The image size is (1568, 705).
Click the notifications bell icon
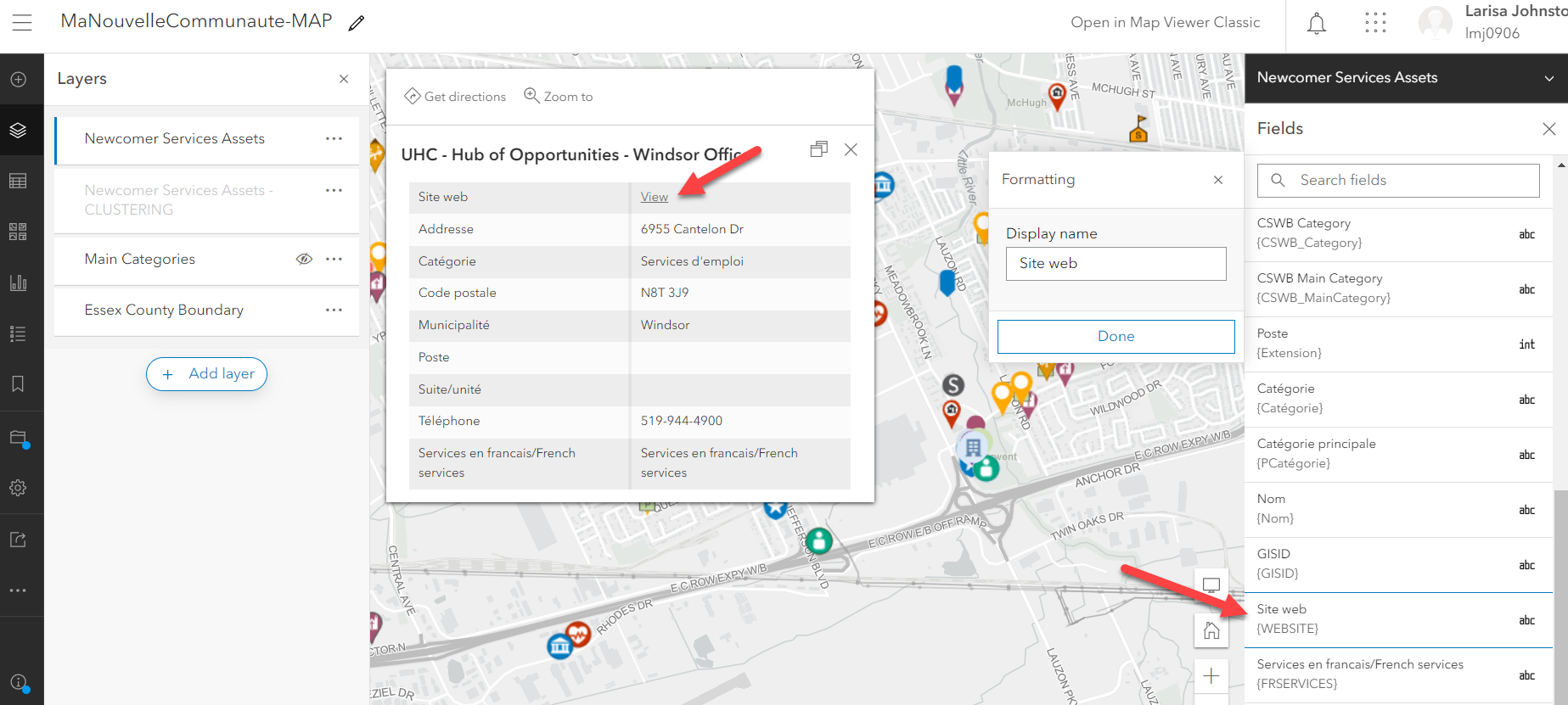pyautogui.click(x=1316, y=23)
